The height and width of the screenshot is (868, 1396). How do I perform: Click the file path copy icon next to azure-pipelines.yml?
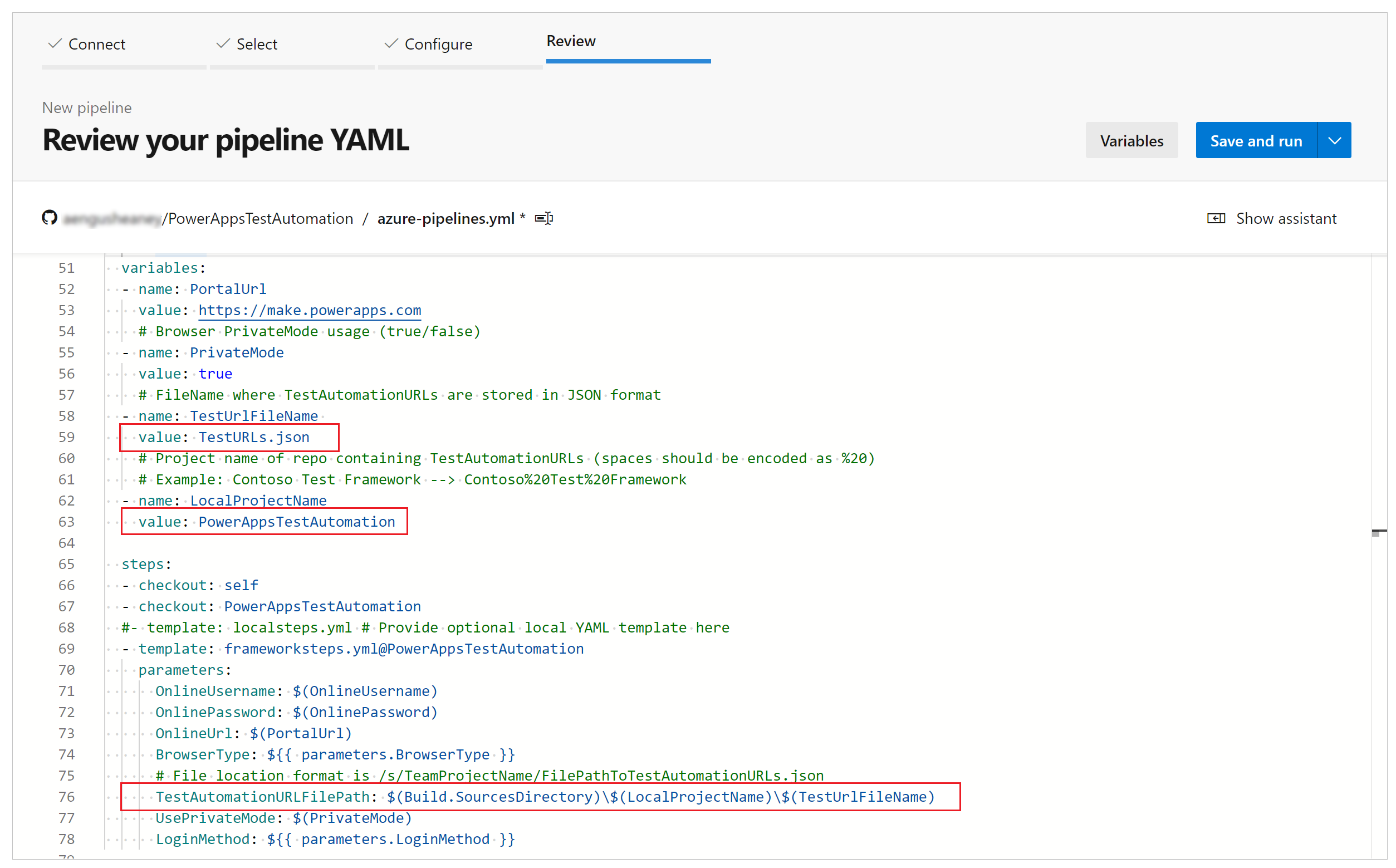tap(548, 219)
